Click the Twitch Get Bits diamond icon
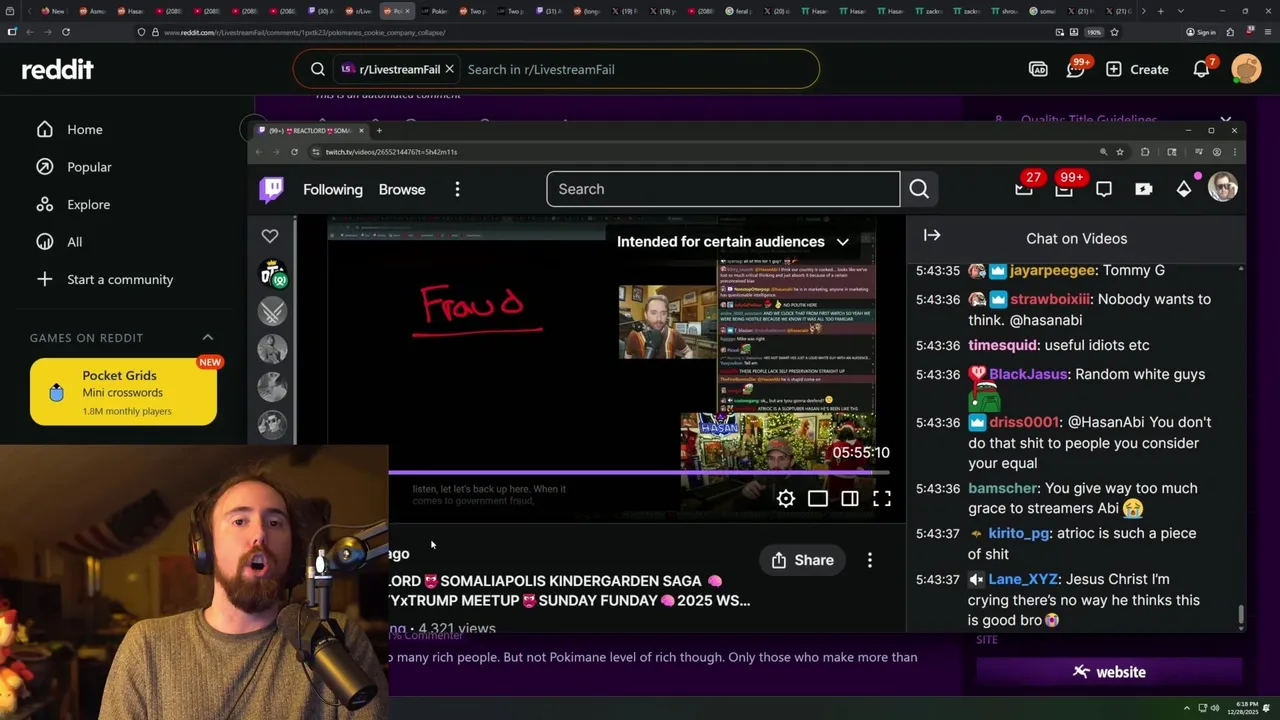This screenshot has height=720, width=1280. pos(1184,189)
